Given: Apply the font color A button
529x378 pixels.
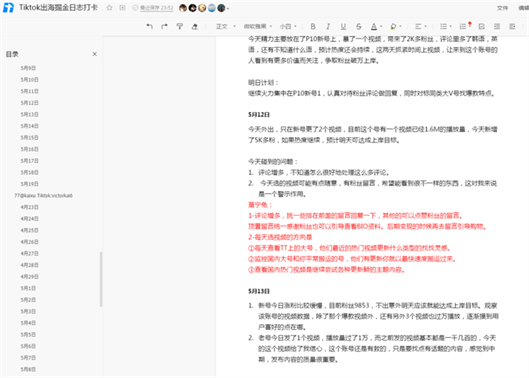Looking at the screenshot, I should (x=374, y=26).
